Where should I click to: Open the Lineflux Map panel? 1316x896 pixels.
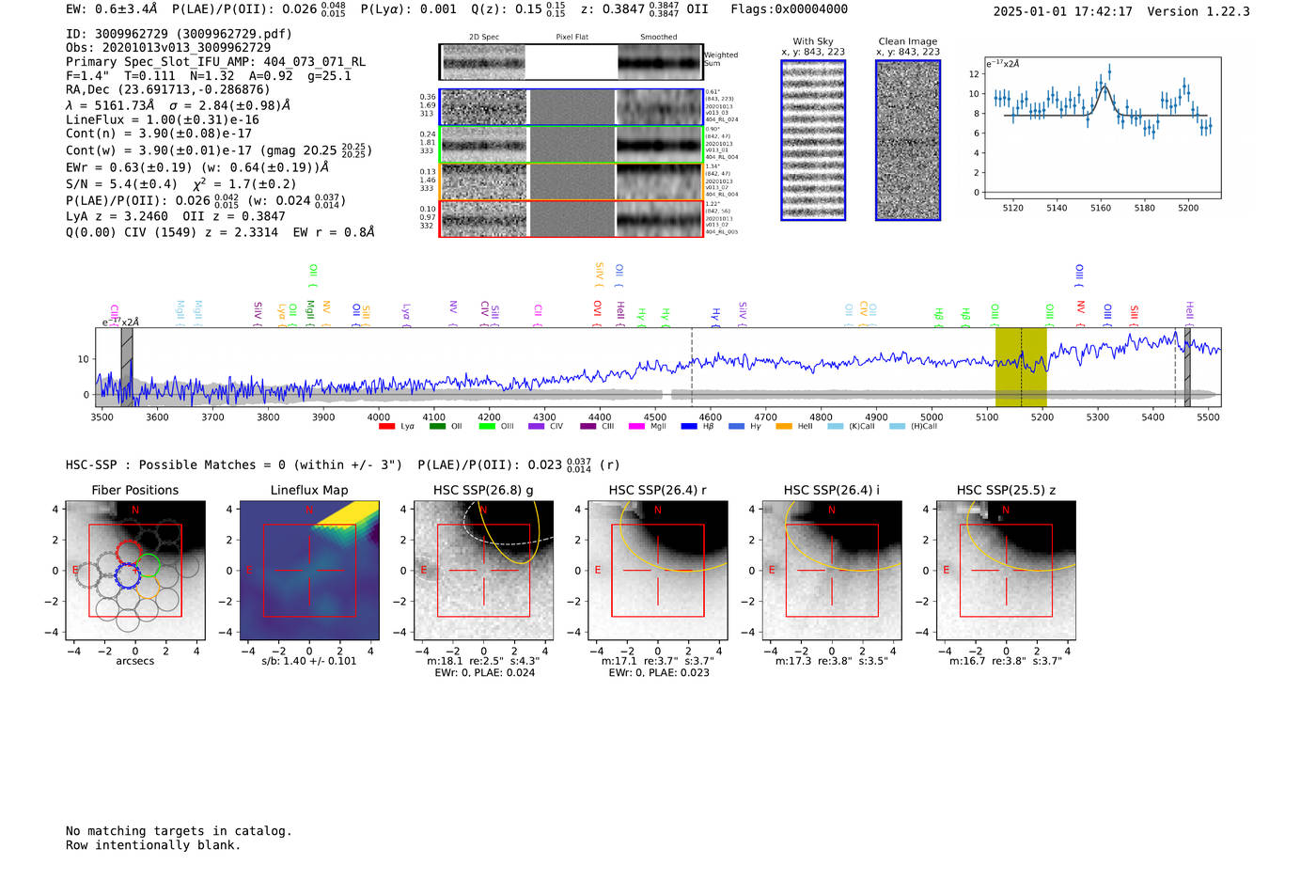(309, 571)
